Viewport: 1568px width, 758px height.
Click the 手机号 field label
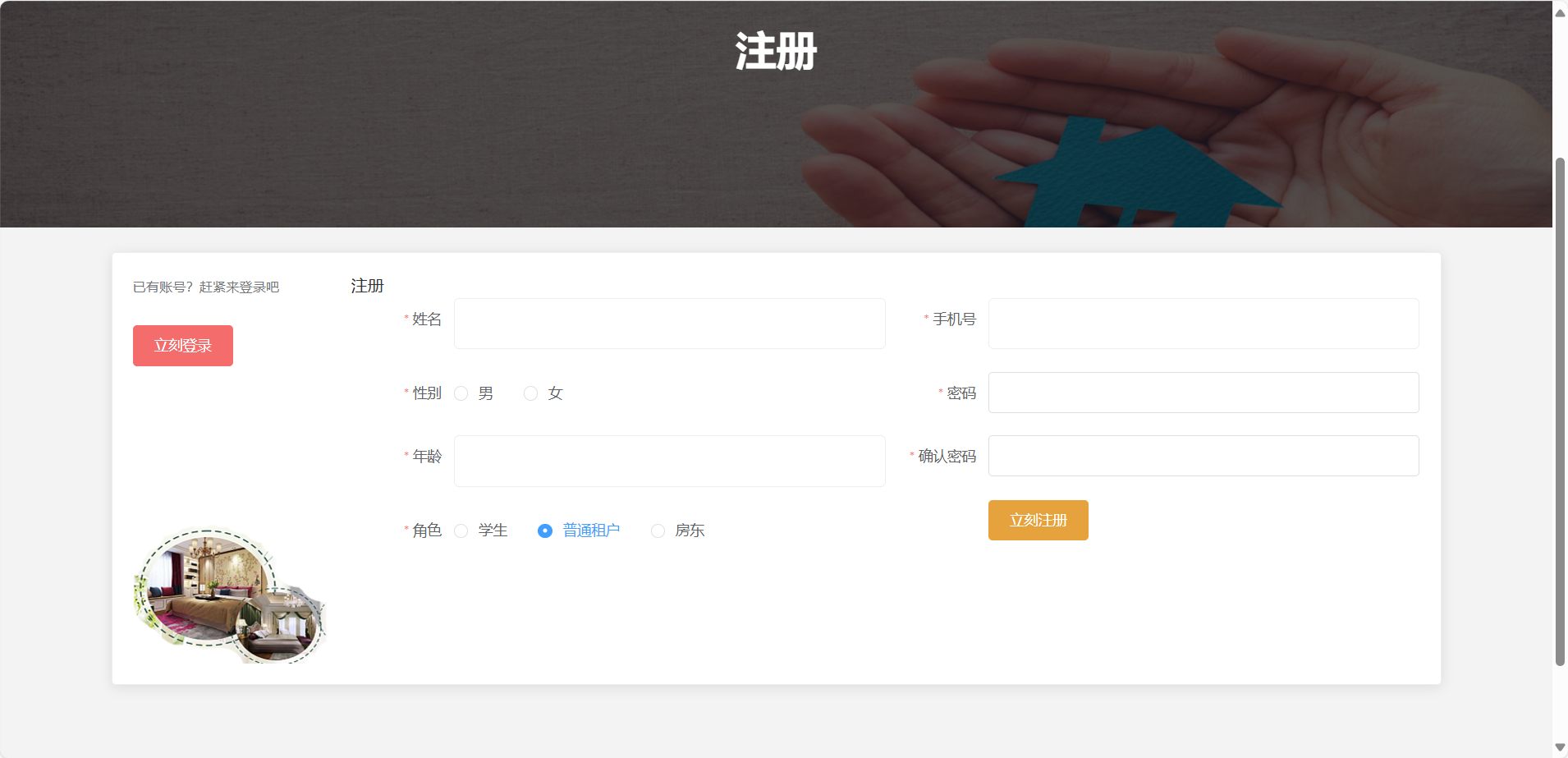click(954, 319)
